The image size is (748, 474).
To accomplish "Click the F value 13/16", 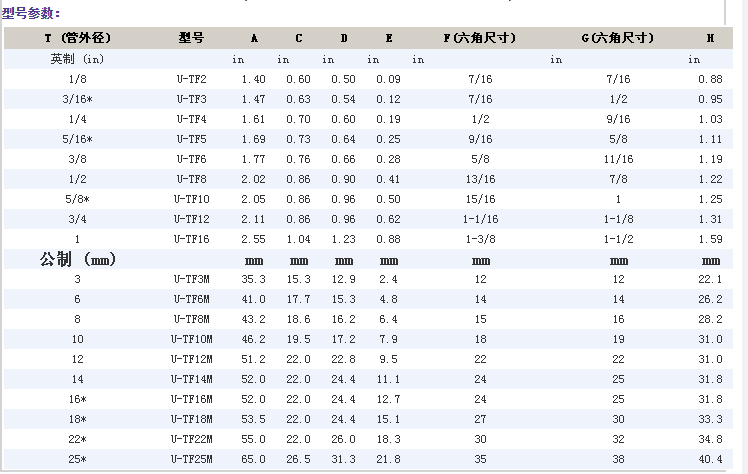I will 480,179.
